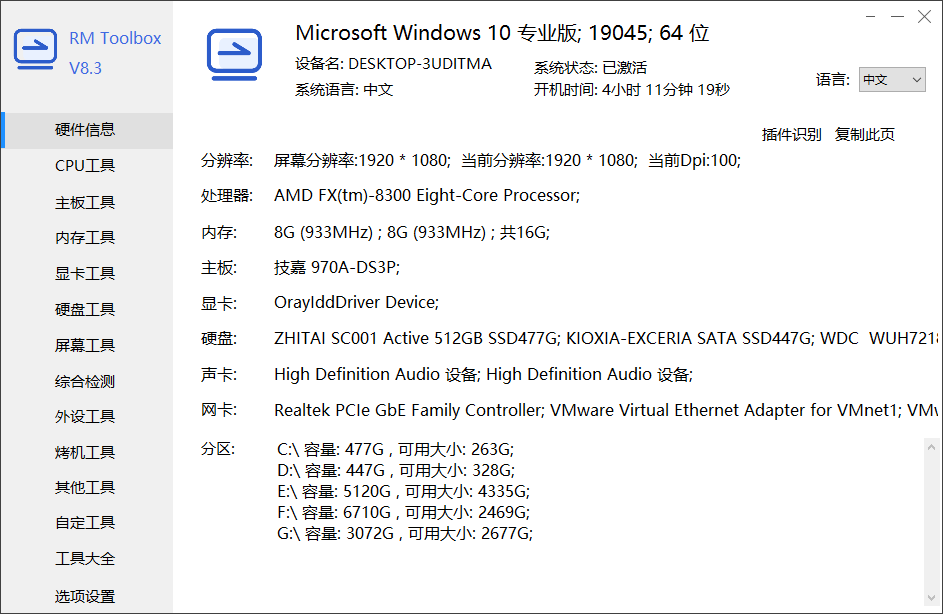Open 显卡工具 from the sidebar
The image size is (943, 614).
pos(85,273)
